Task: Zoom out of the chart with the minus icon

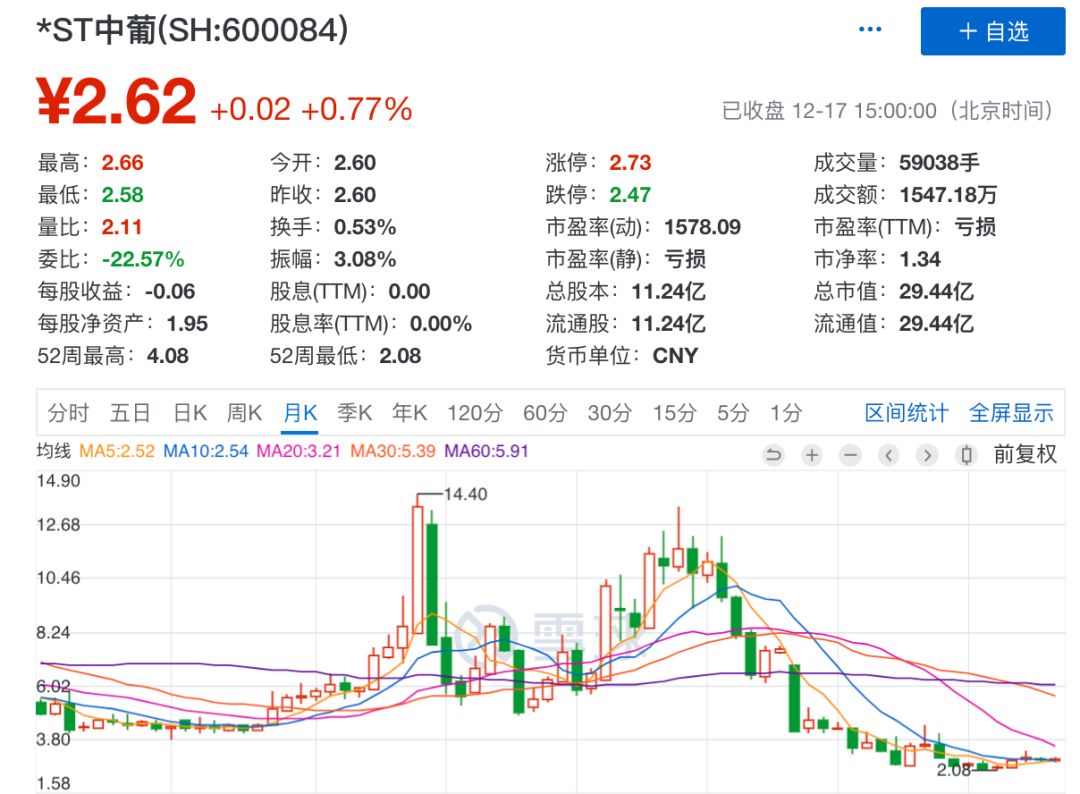Action: (849, 455)
